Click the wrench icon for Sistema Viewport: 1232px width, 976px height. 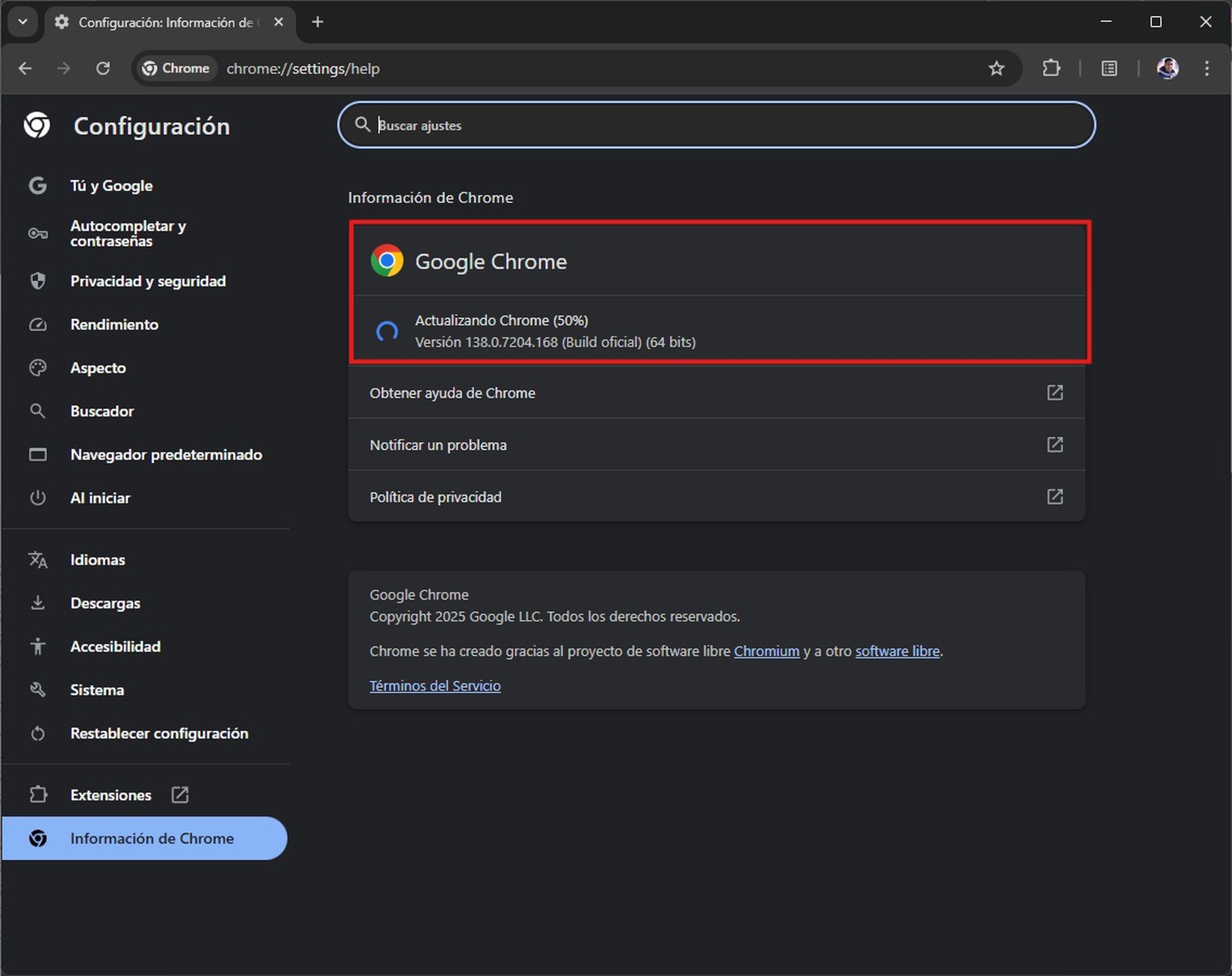38,690
